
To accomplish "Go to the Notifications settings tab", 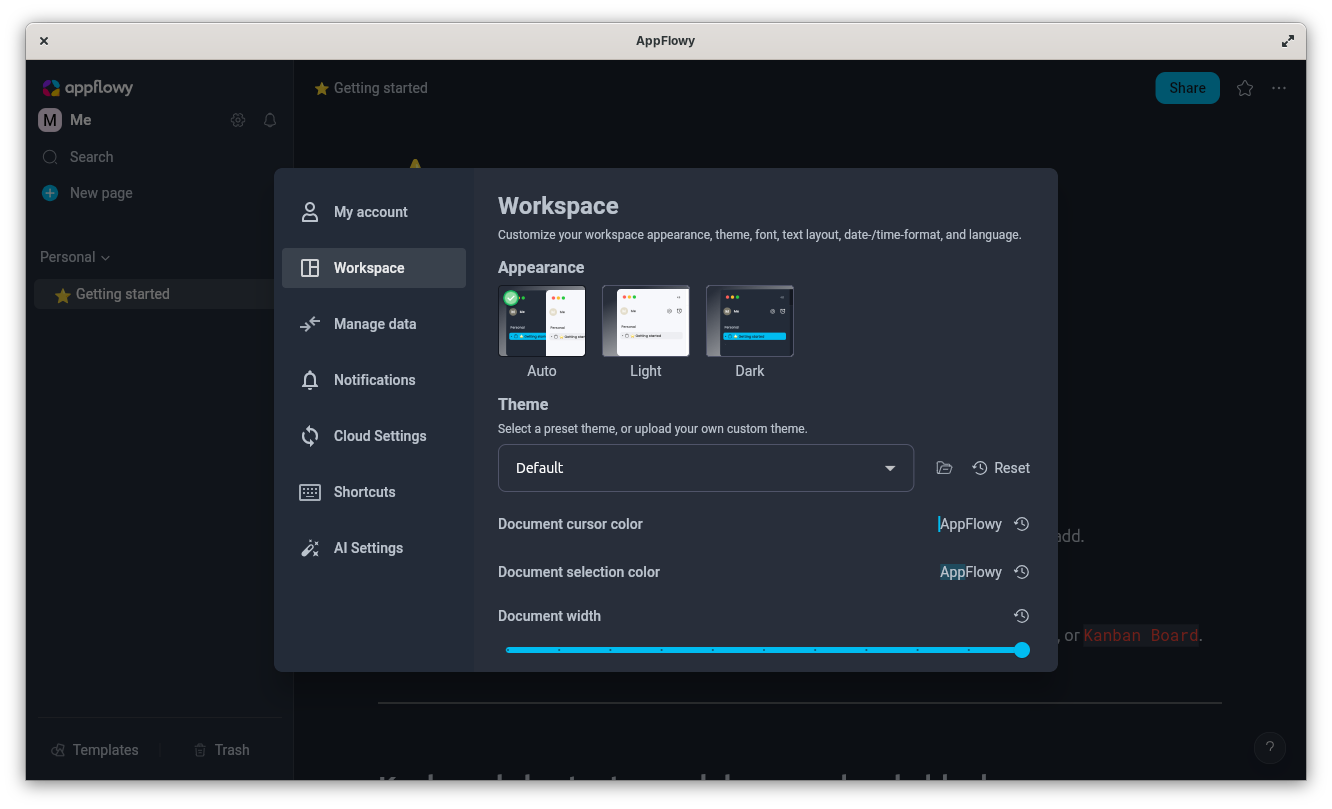I will [x=374, y=380].
